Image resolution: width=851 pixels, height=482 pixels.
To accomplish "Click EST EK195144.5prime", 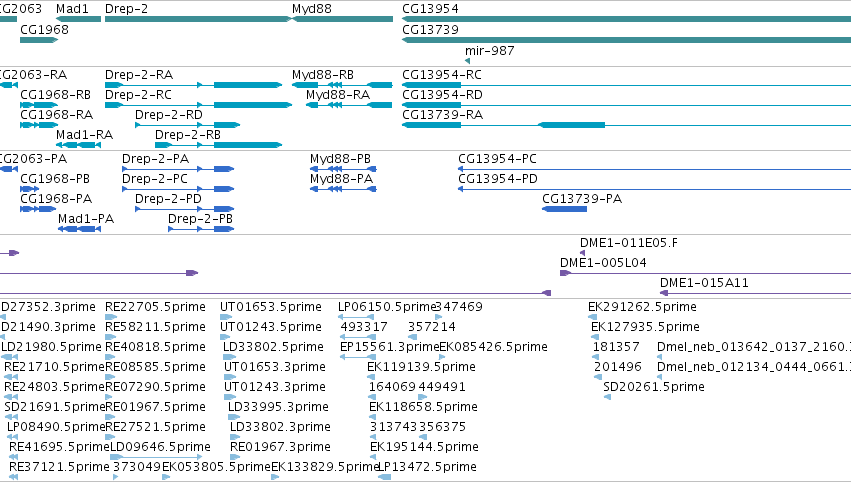I will 373,457.
